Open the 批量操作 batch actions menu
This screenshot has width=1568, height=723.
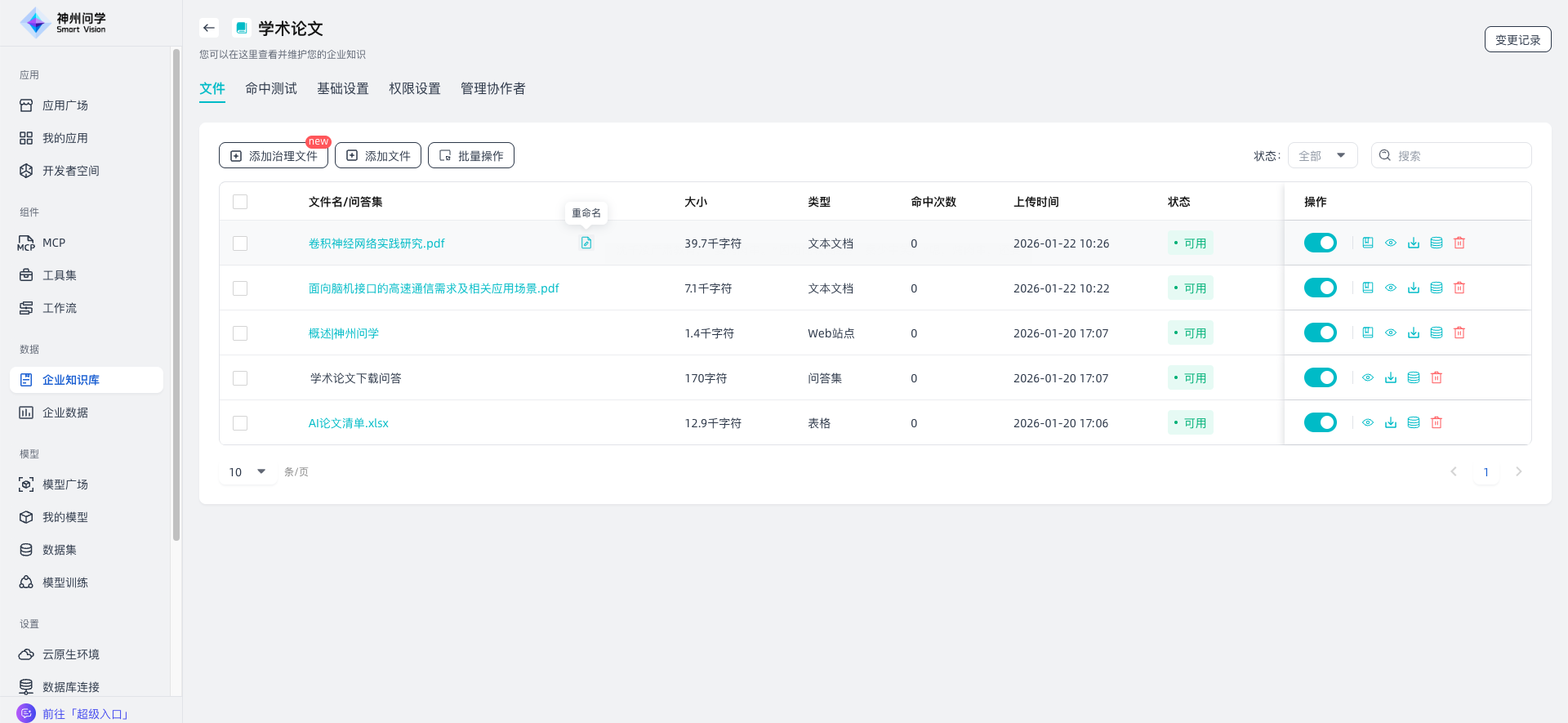(471, 155)
